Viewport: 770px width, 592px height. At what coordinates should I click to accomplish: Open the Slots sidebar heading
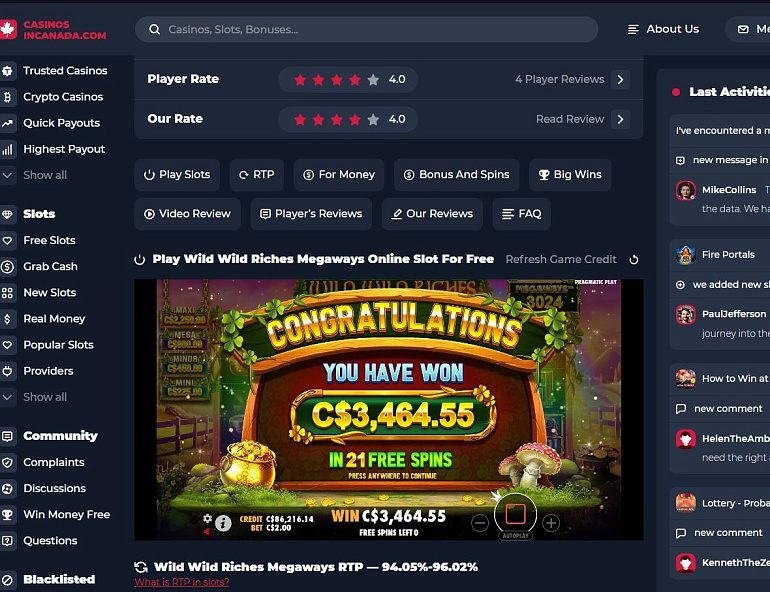(x=39, y=214)
